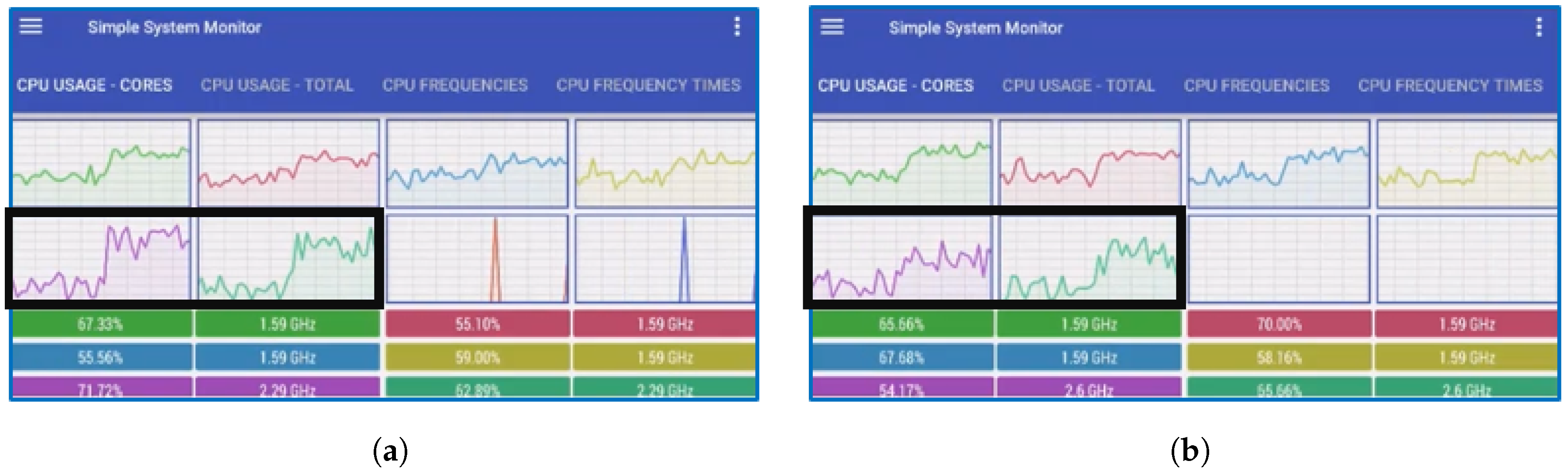Click the 2.29 GHz purple frequency bar
The height and width of the screenshot is (471, 1568).
point(287,388)
